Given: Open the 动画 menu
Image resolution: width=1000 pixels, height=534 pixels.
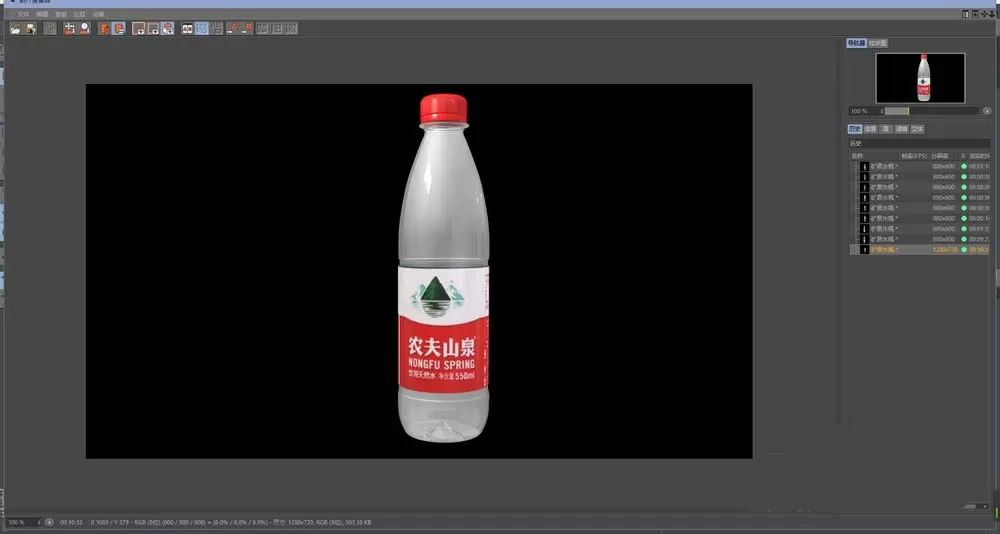Looking at the screenshot, I should click(x=98, y=14).
